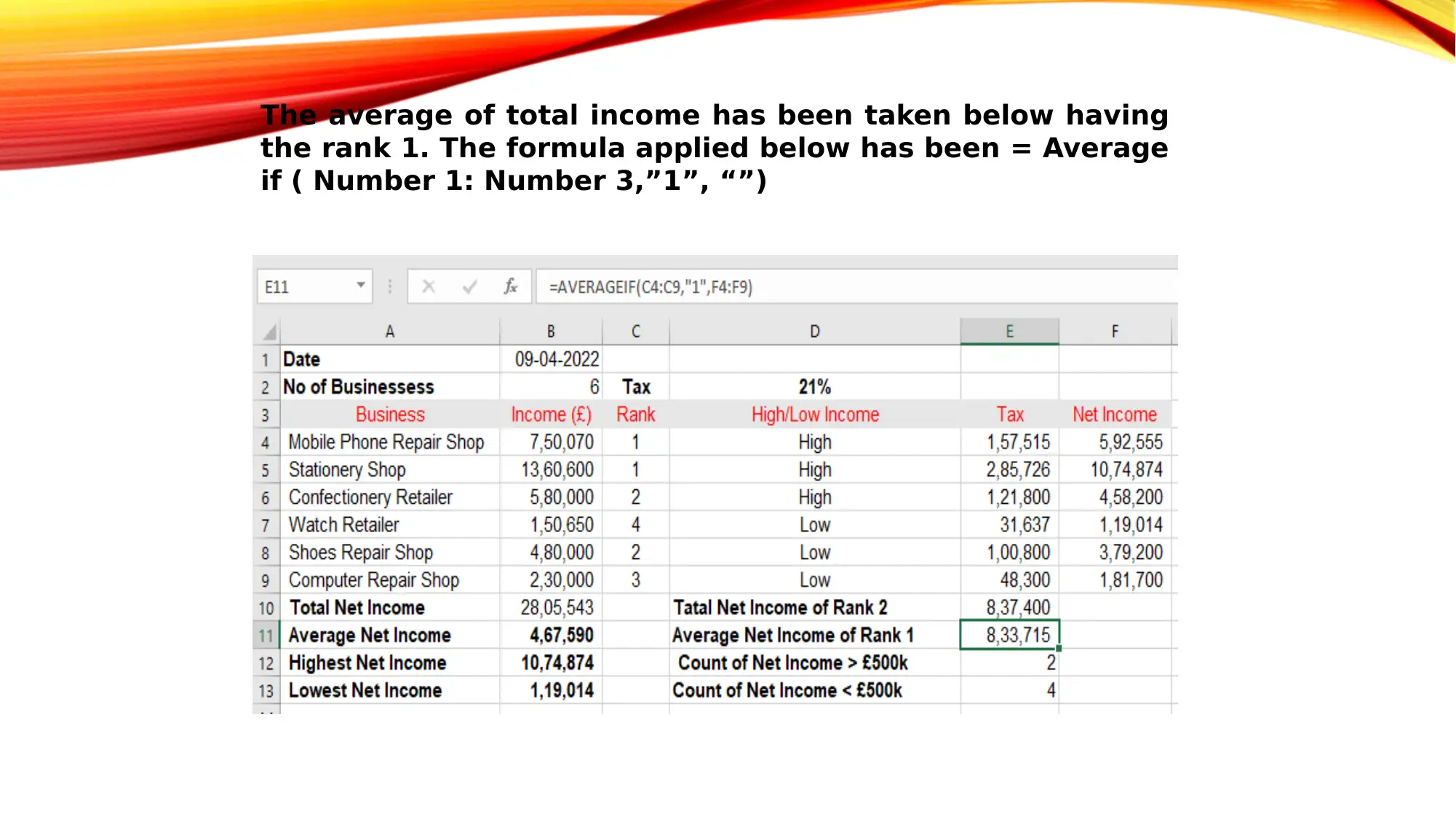Click the Name Box cell reference field

coord(300,287)
